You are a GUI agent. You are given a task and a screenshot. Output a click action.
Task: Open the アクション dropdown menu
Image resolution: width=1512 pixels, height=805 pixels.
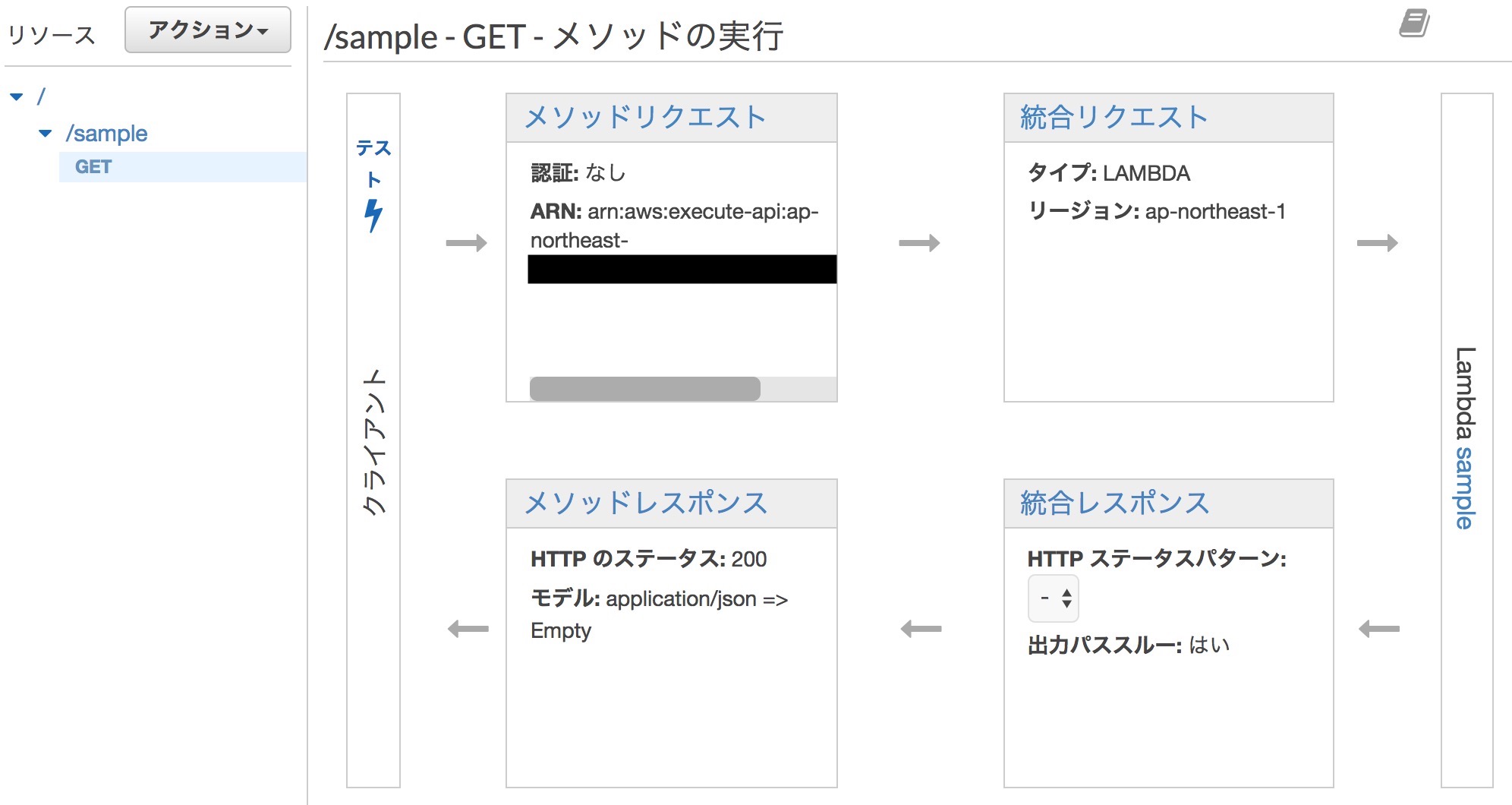click(x=206, y=30)
